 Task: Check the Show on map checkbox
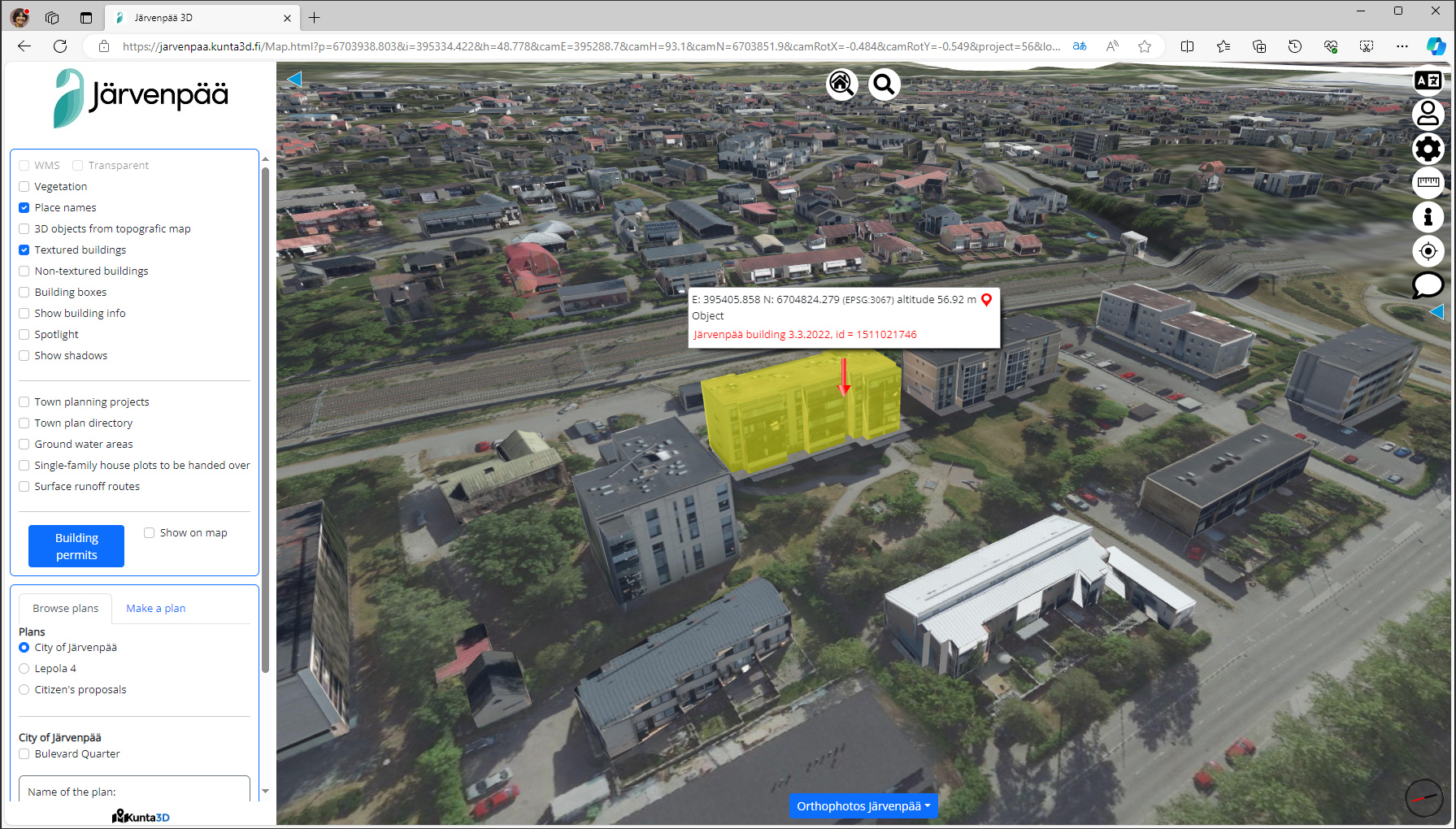[x=150, y=532]
